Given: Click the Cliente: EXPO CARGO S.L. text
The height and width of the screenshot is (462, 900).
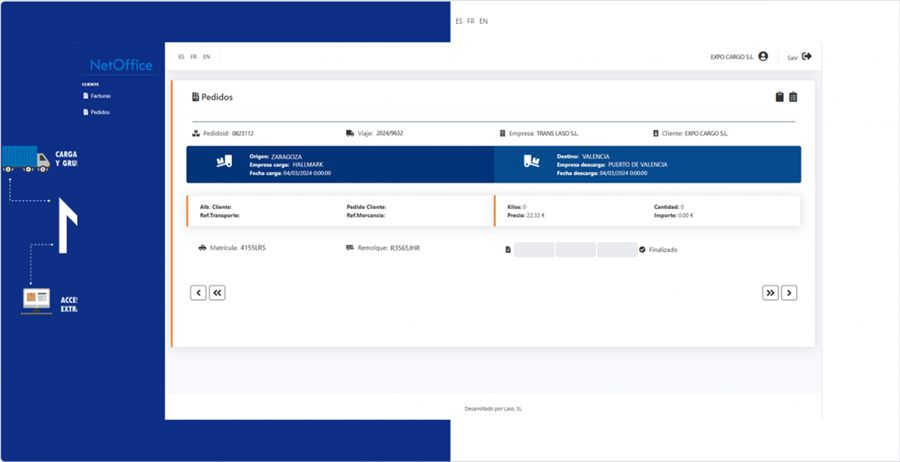Looking at the screenshot, I should click(695, 133).
